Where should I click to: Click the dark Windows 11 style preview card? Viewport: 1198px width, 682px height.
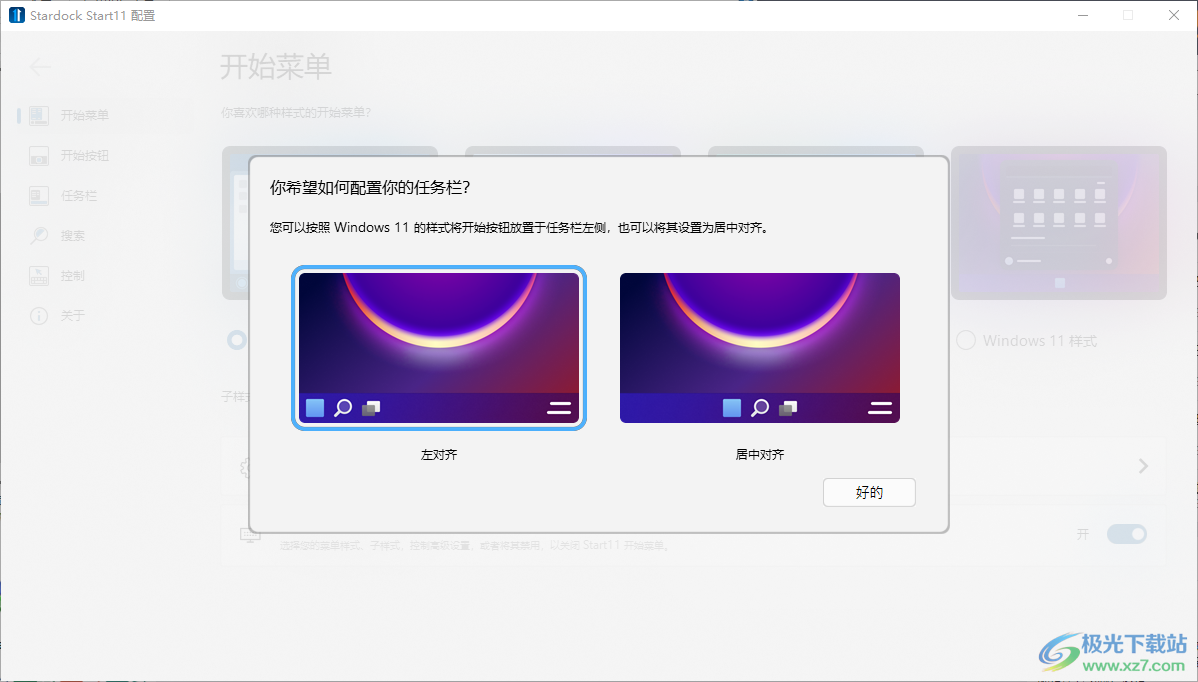coord(1057,222)
